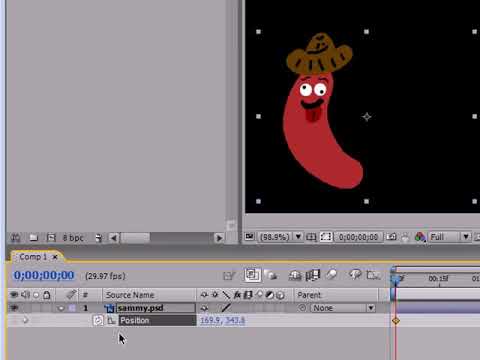Click the parent pick whip for sammy.psd
Viewport: 480px width, 360px height.
tap(302, 308)
